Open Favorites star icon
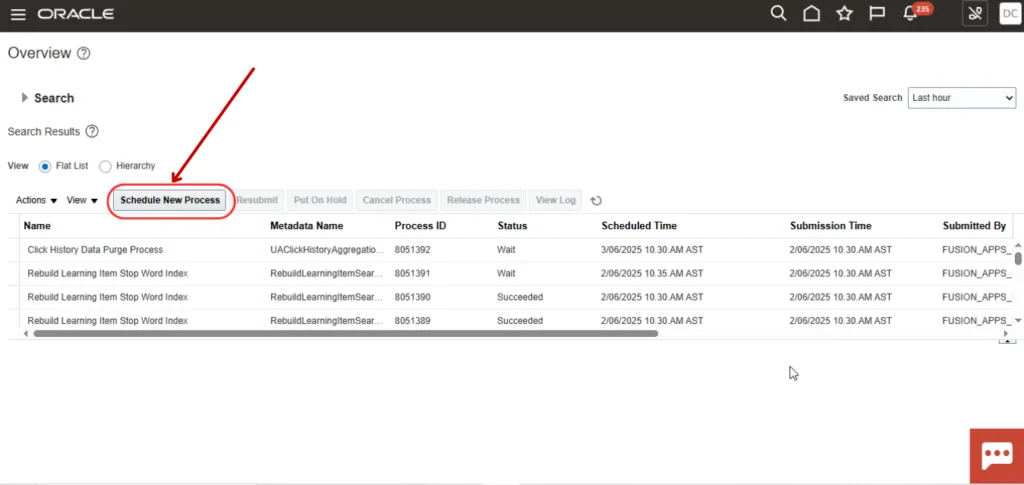1024x485 pixels. pos(844,14)
